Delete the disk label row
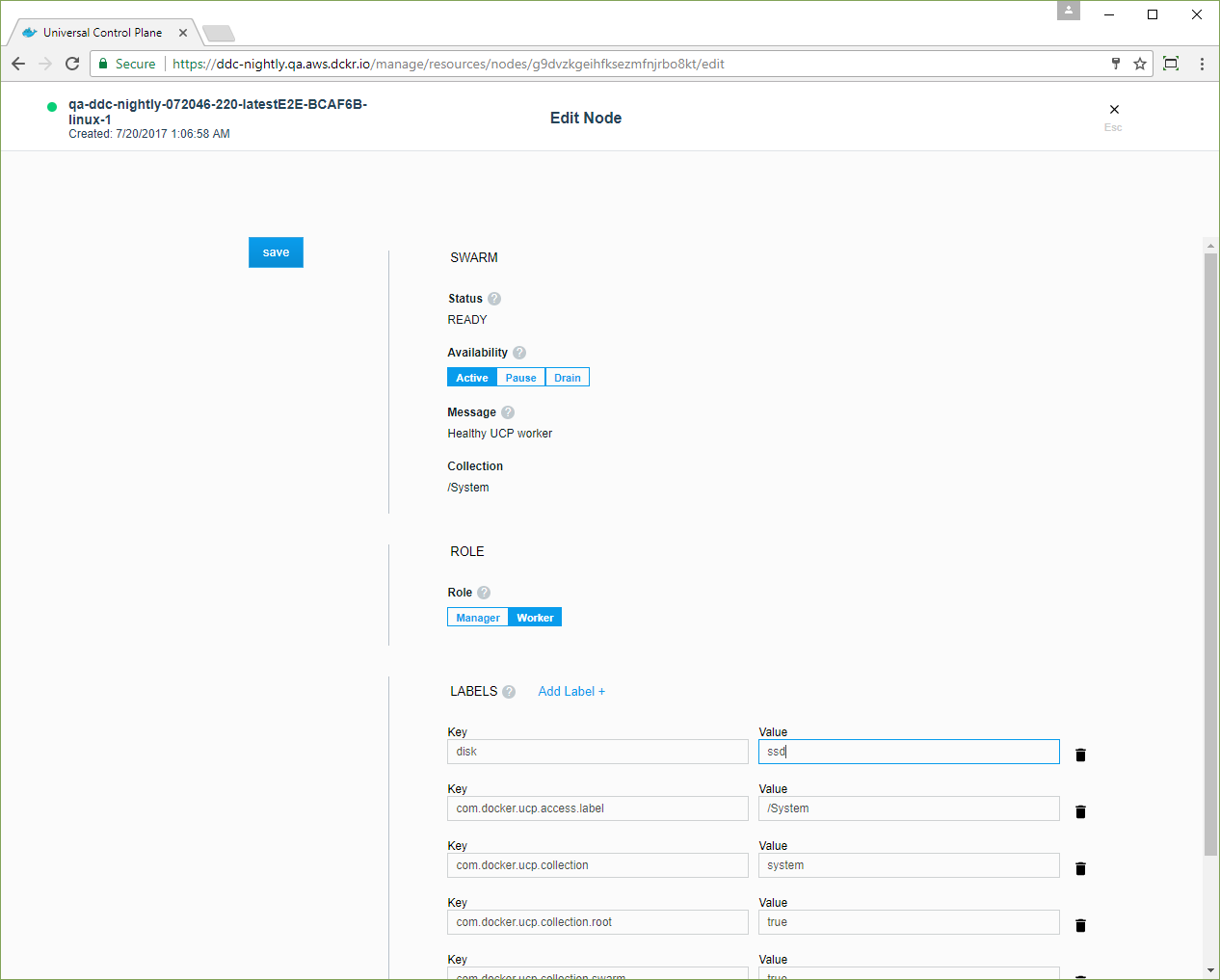The width and height of the screenshot is (1220, 980). pos(1080,755)
